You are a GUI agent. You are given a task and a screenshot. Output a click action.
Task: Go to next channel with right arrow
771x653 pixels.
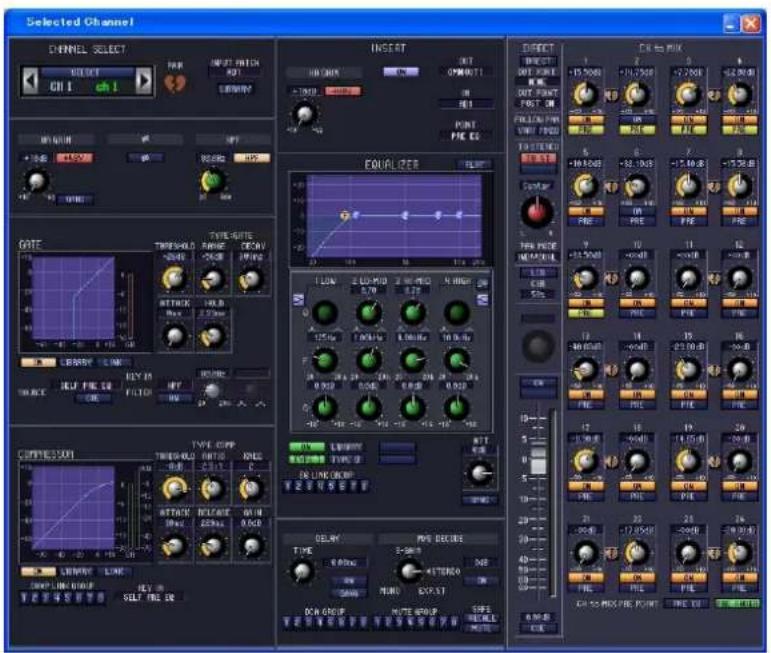[x=143, y=80]
